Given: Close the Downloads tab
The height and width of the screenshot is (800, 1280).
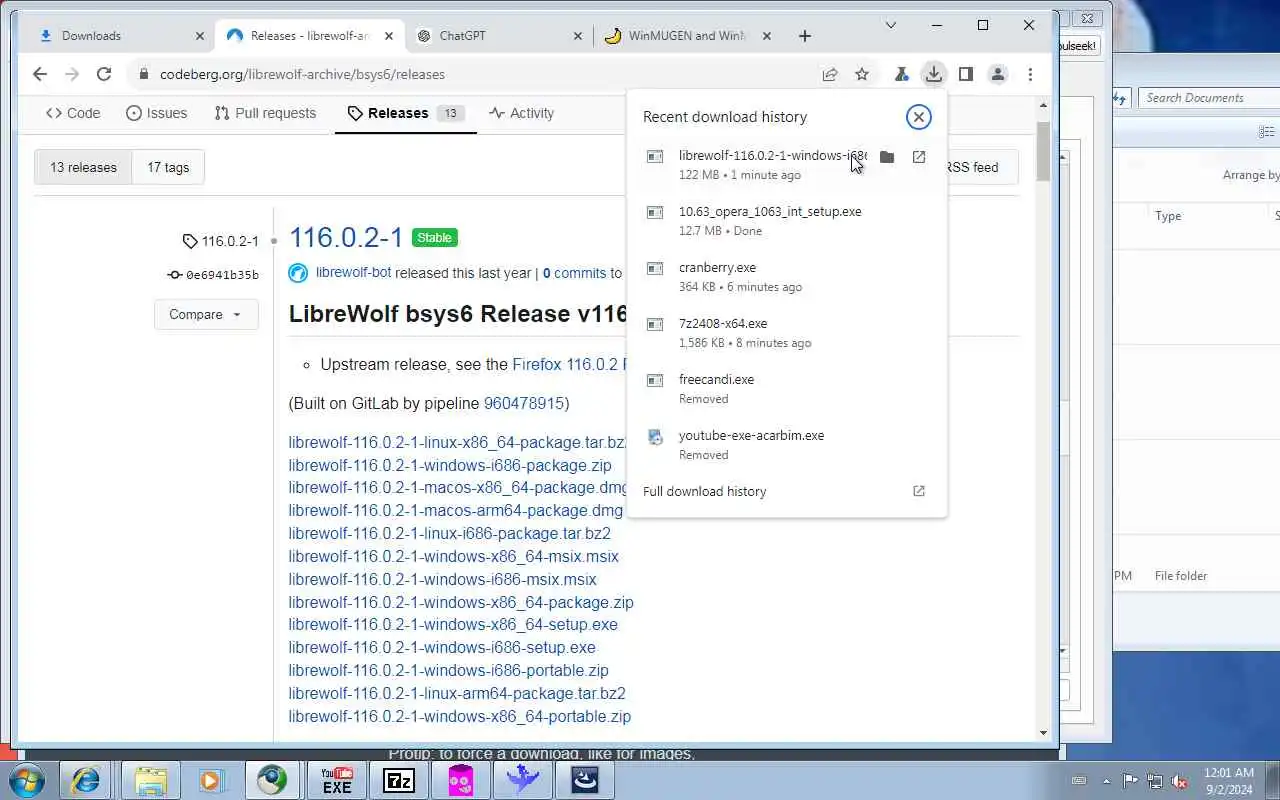Looking at the screenshot, I should pos(200,36).
